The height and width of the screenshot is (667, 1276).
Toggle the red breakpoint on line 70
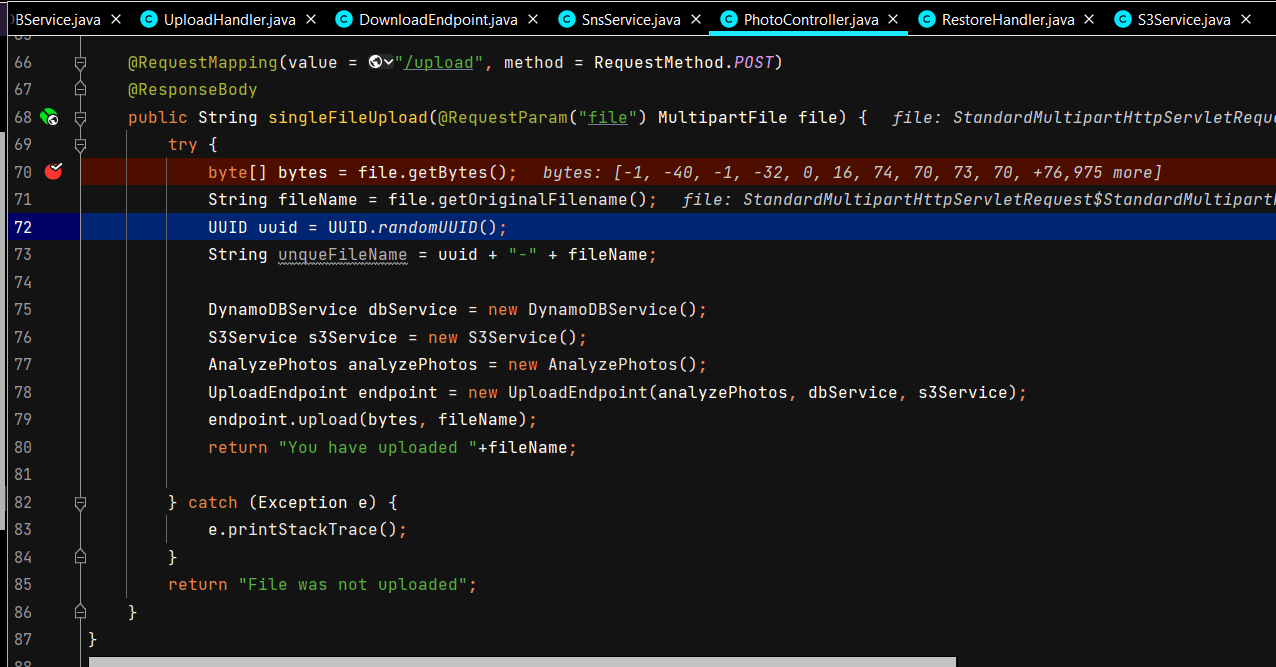pos(54,171)
